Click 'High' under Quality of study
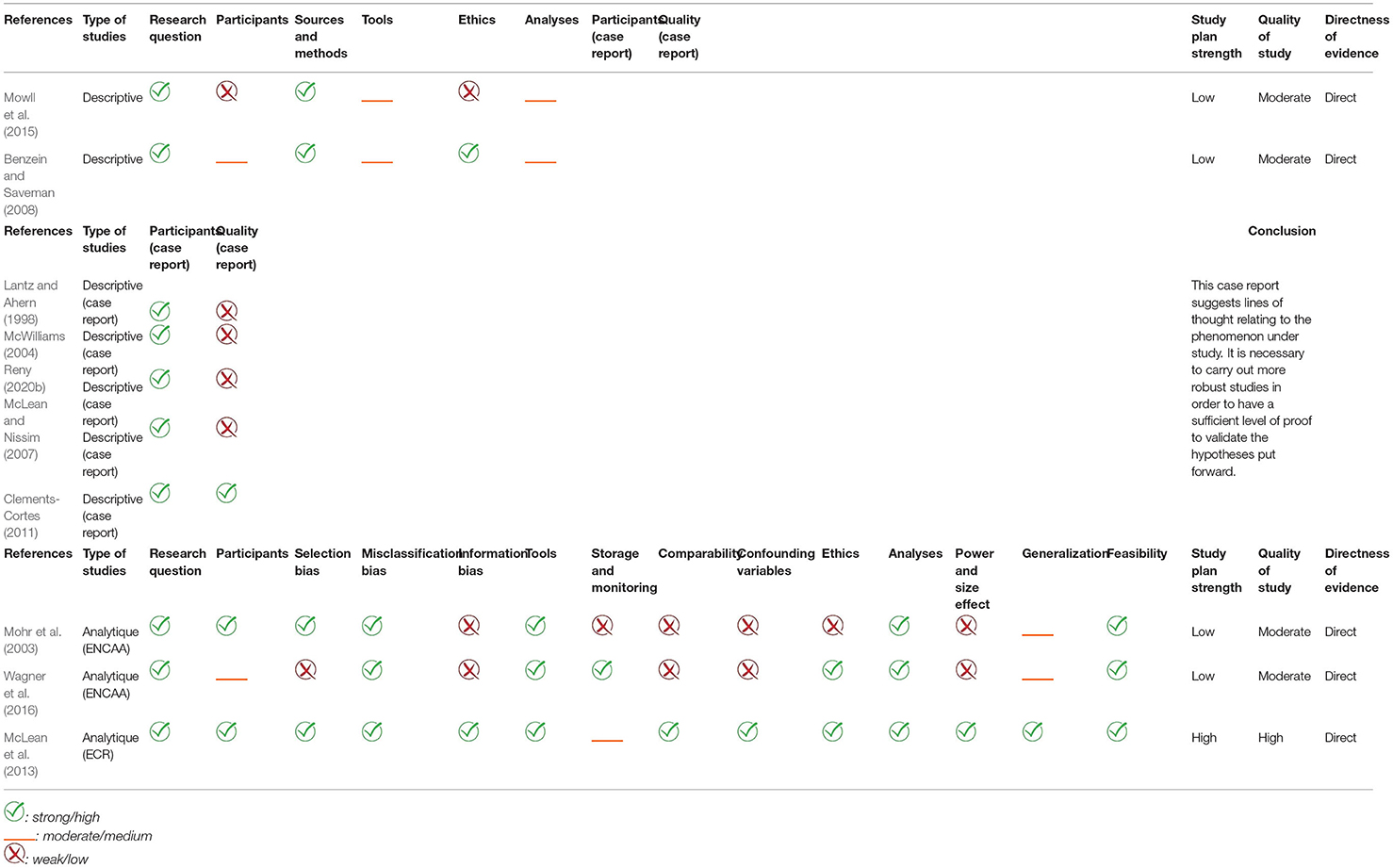Screen dimensions: 1393x868 pos(1270,738)
